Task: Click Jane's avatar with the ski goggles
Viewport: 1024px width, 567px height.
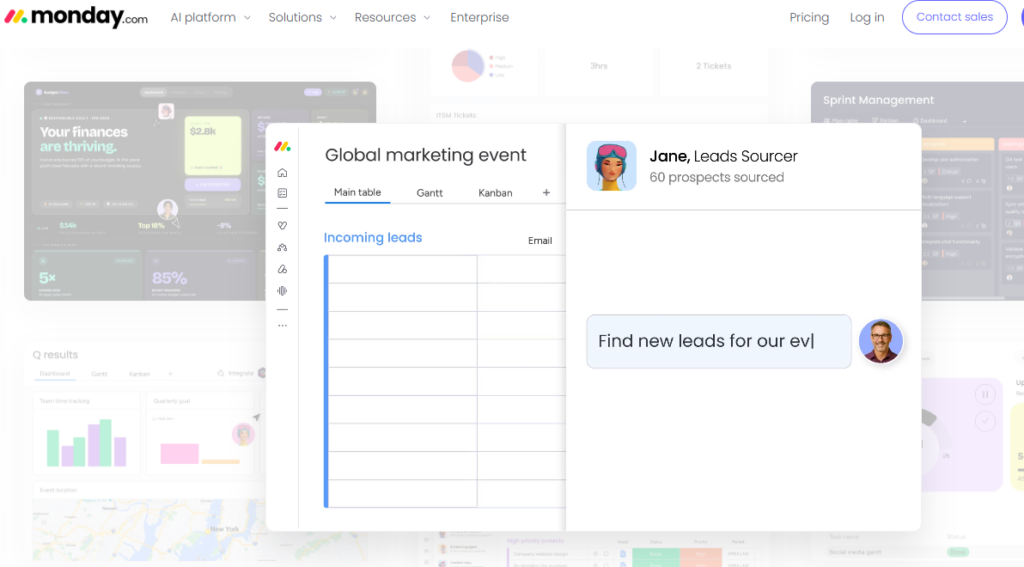Action: pos(611,166)
